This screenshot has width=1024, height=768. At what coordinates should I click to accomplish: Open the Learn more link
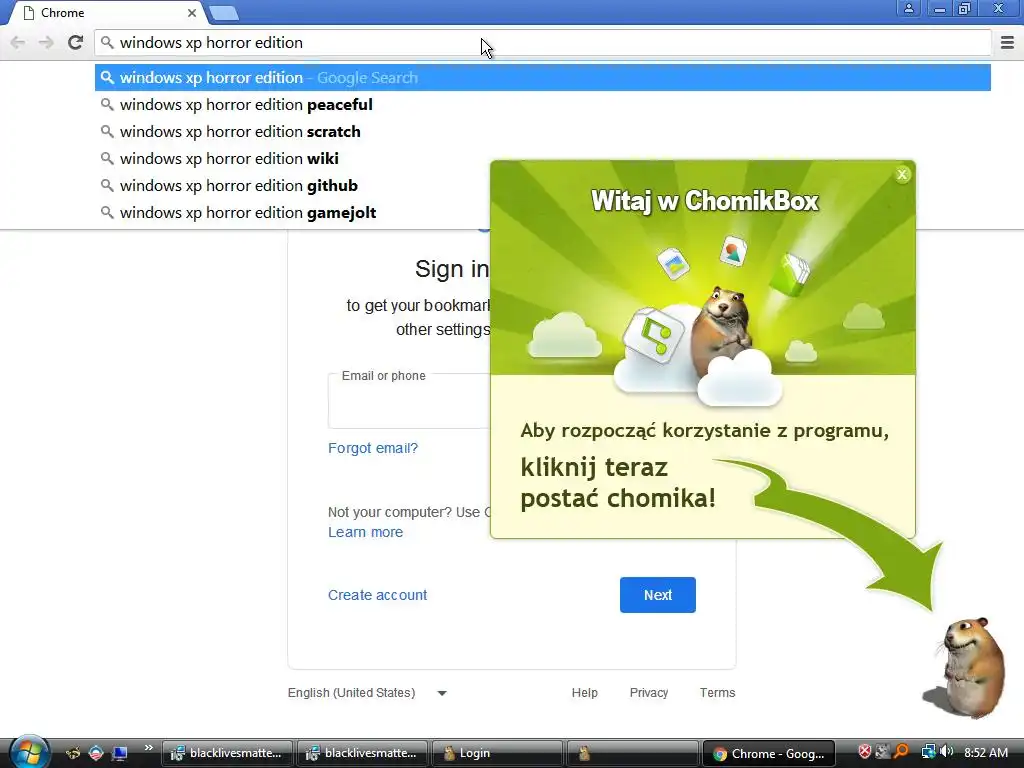pyautogui.click(x=365, y=532)
